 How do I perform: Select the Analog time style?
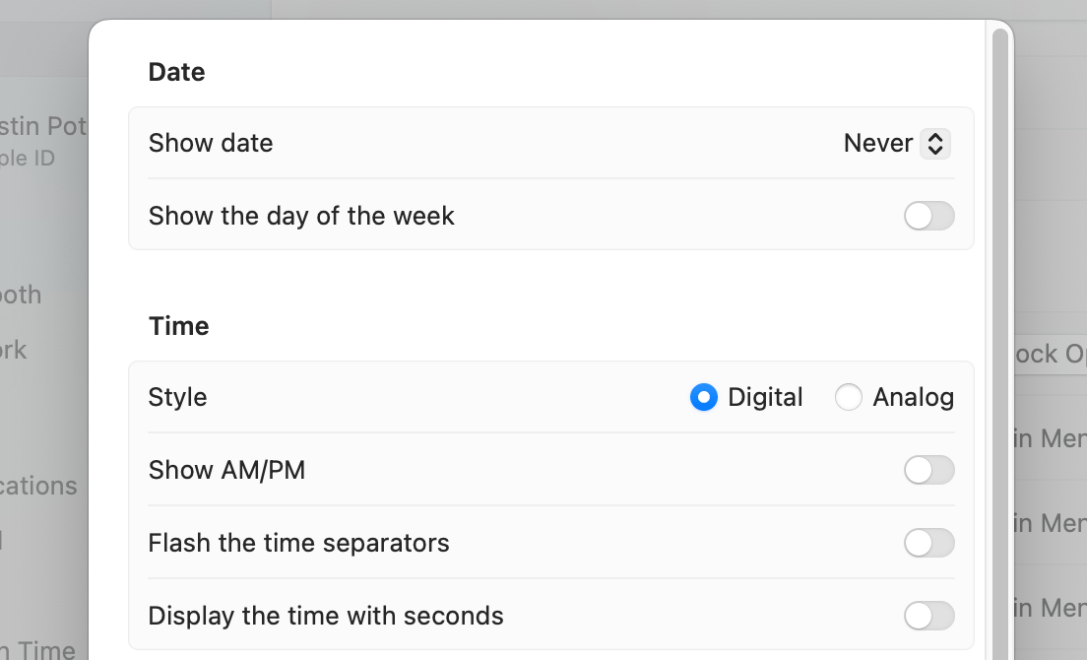848,397
